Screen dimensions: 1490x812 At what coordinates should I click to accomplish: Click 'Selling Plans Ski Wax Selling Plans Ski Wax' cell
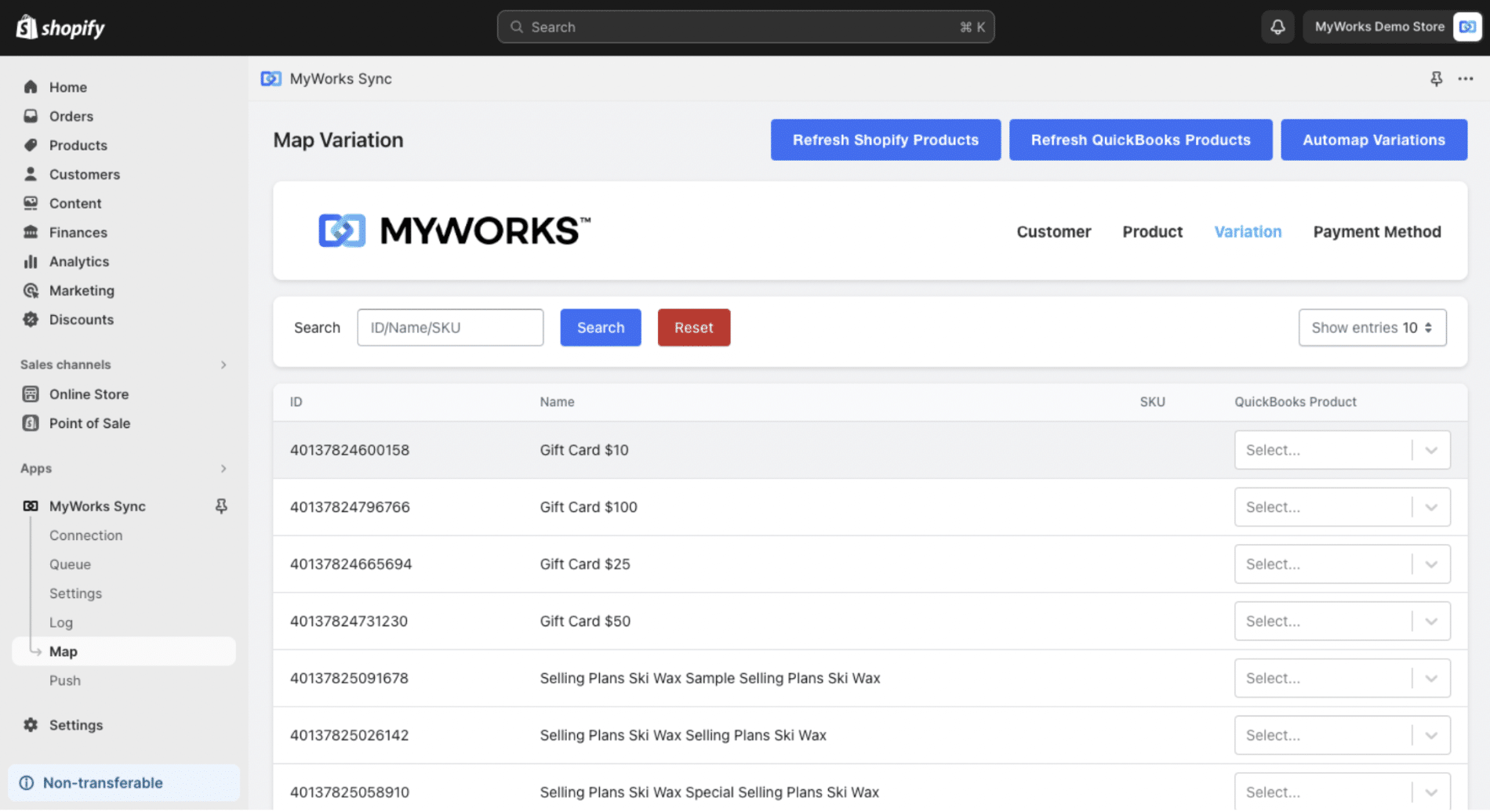pos(683,735)
